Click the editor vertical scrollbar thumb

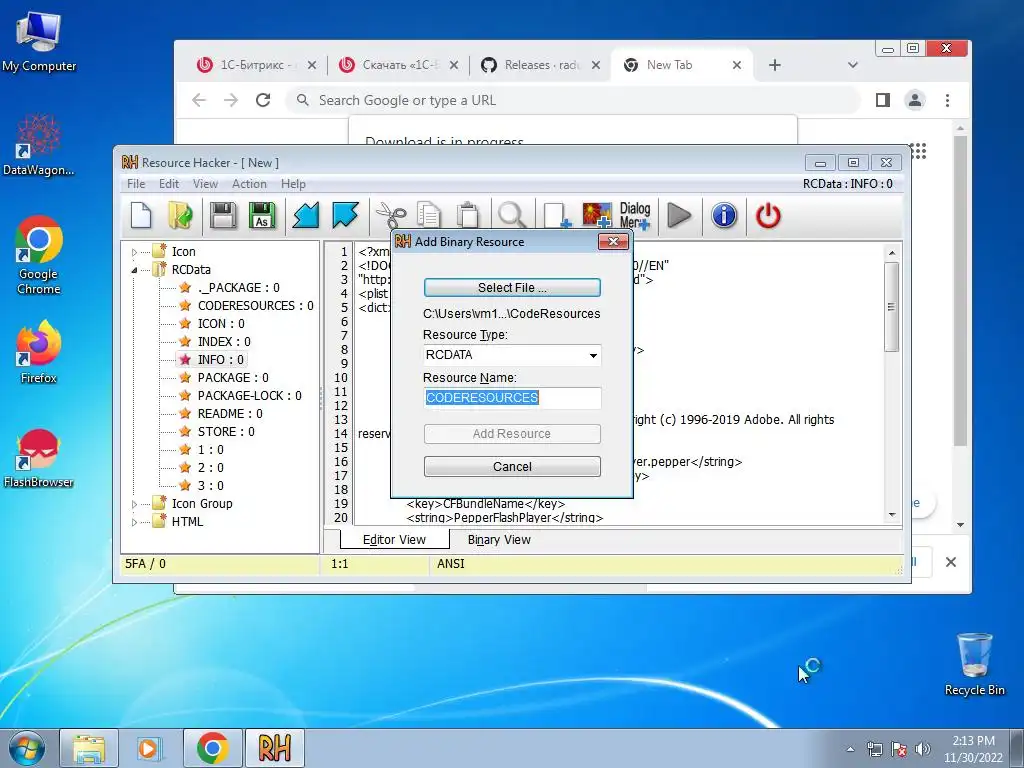click(891, 307)
